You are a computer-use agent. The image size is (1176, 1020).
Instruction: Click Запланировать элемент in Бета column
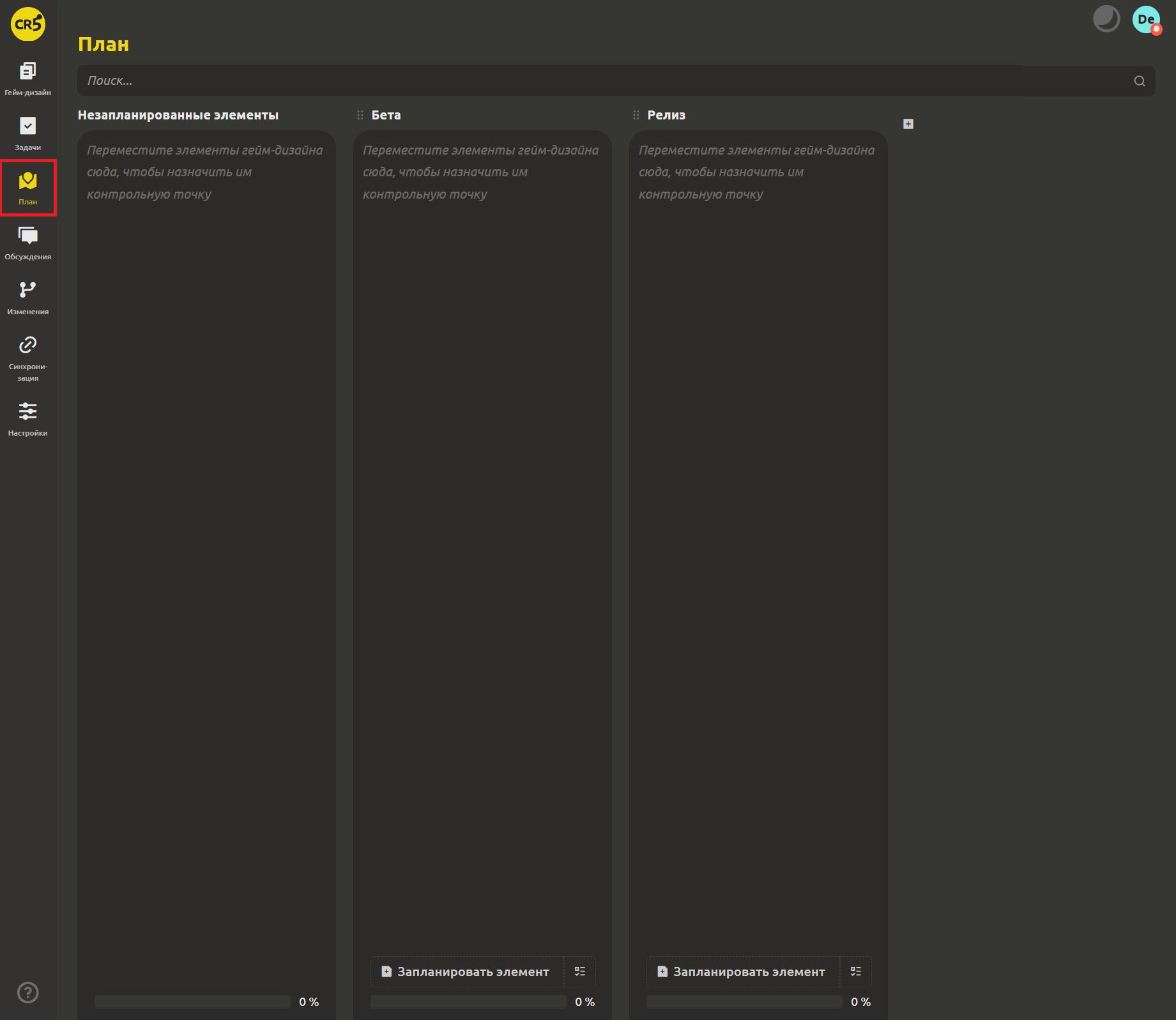pos(467,971)
